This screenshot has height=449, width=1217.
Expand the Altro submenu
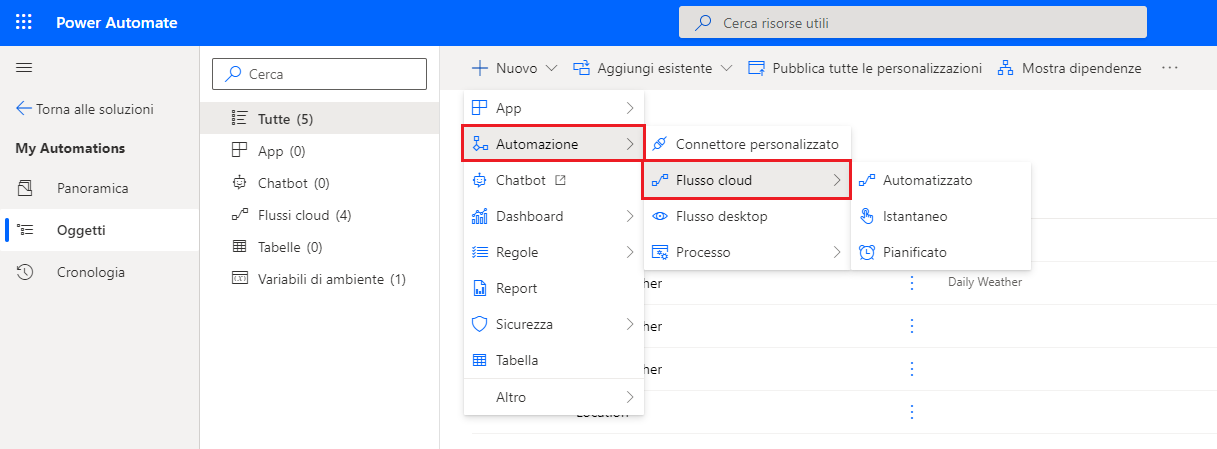tap(553, 397)
